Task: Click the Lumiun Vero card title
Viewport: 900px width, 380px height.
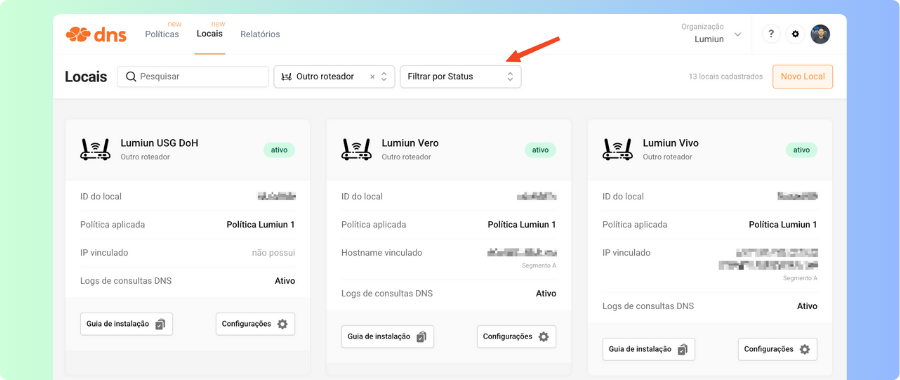Action: [410, 143]
